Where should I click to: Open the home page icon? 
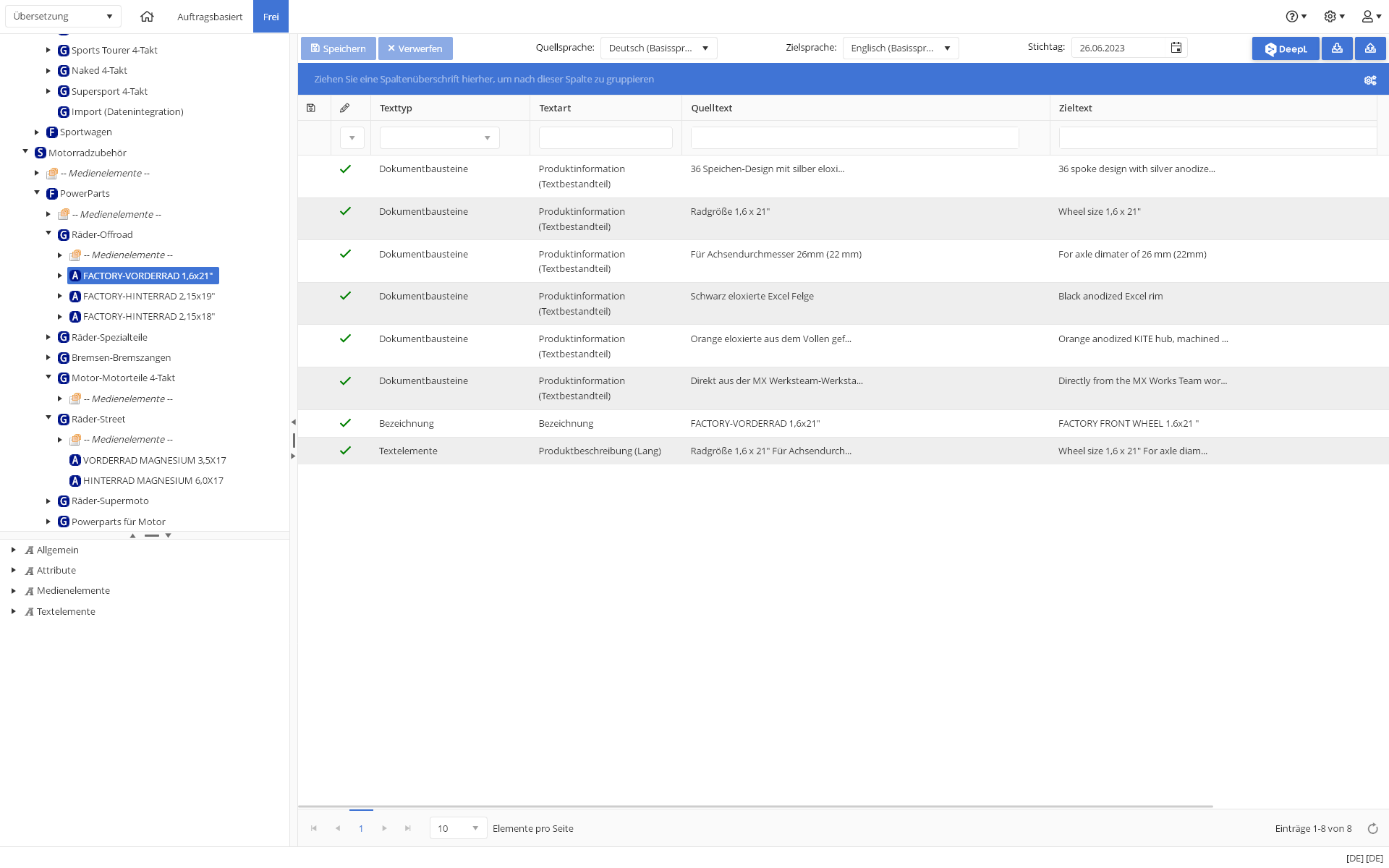tap(147, 16)
